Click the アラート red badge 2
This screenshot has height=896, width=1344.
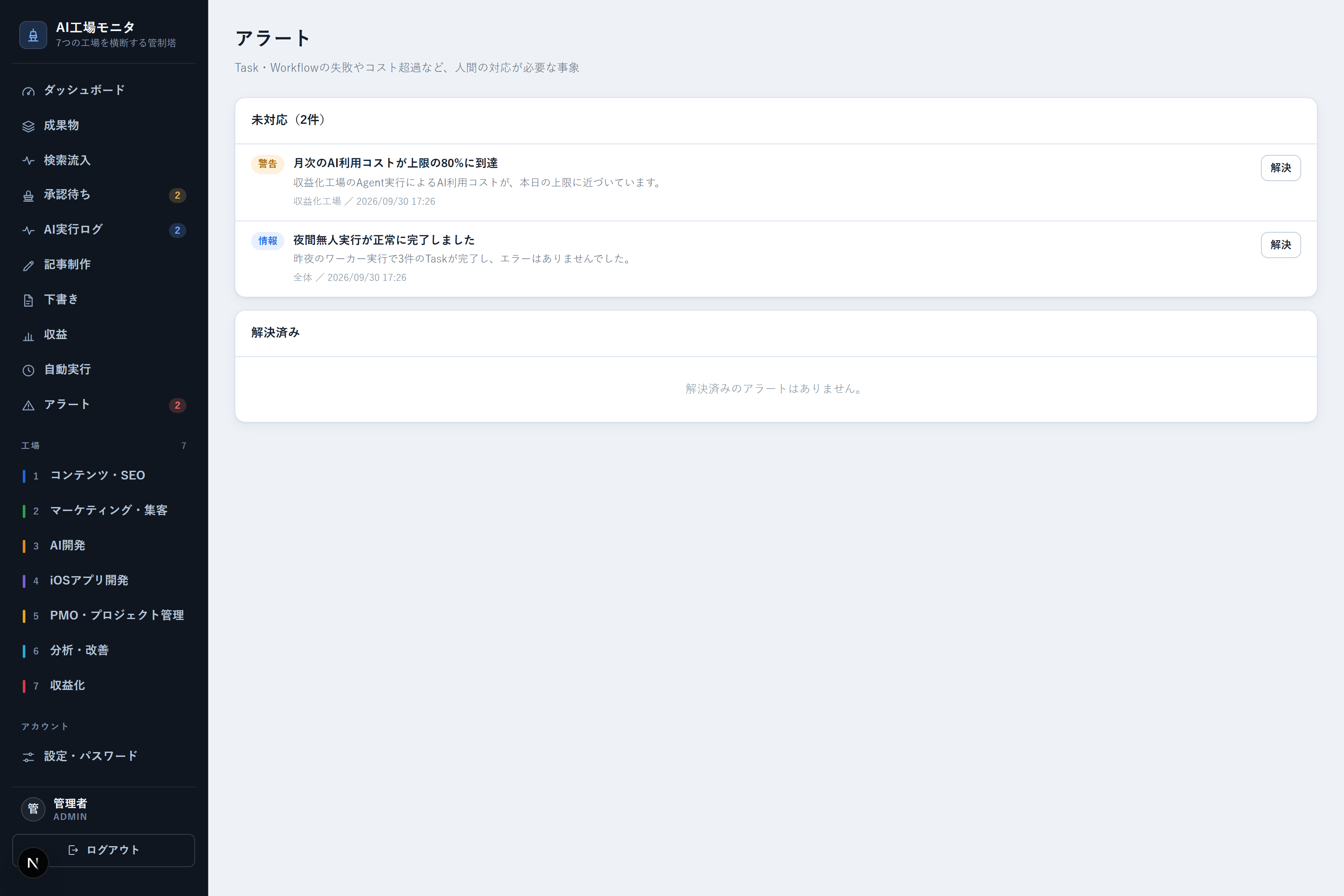click(177, 405)
